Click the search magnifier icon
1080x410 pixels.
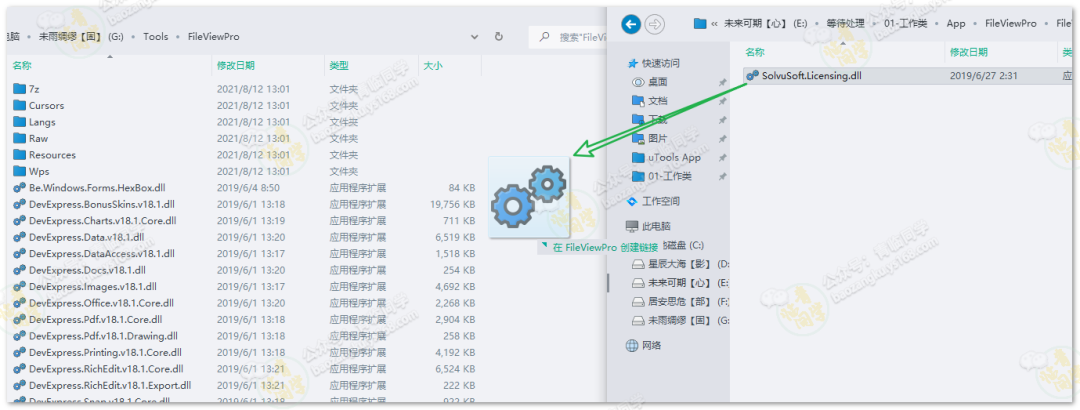(x=544, y=37)
